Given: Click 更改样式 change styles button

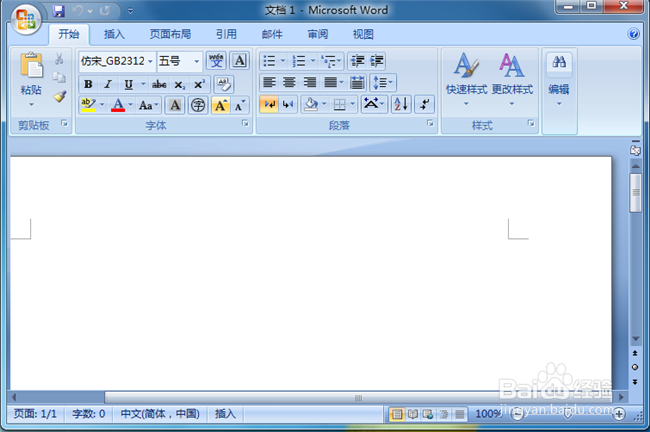Looking at the screenshot, I should tap(512, 79).
